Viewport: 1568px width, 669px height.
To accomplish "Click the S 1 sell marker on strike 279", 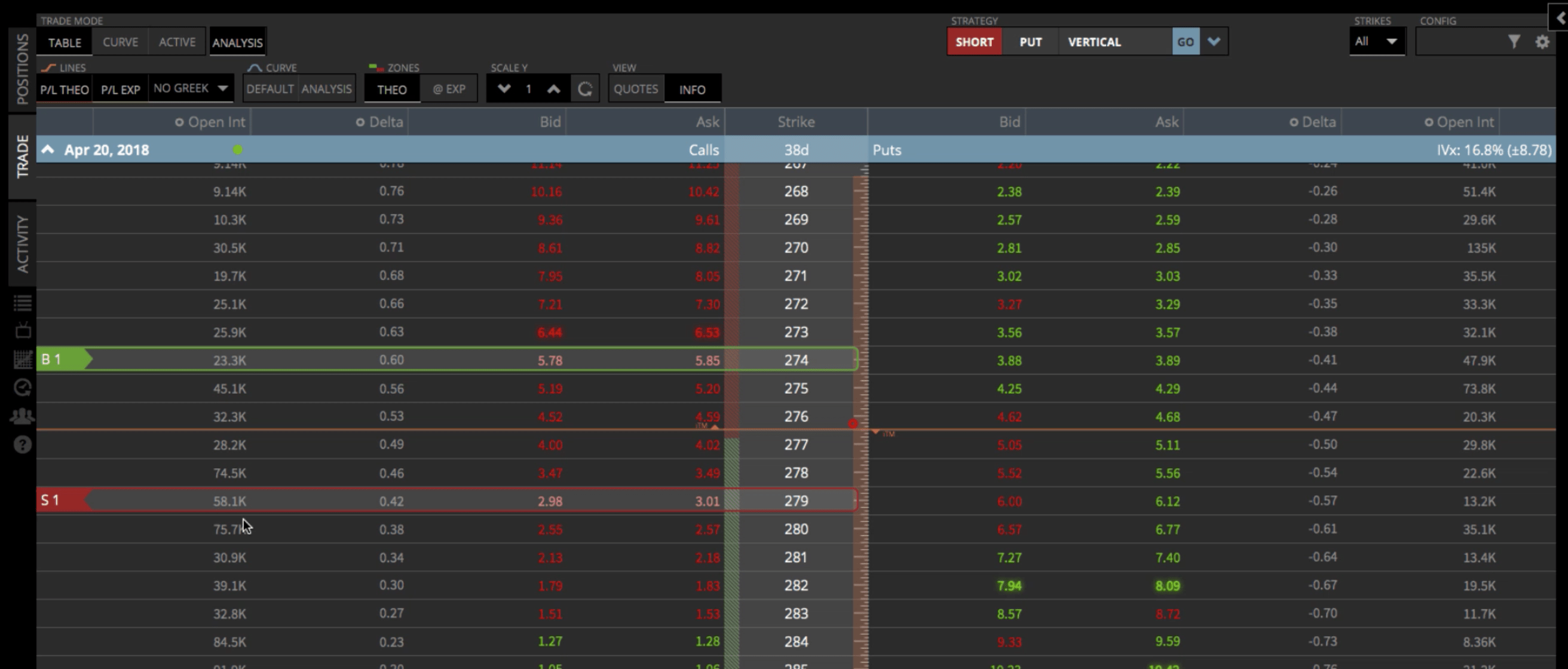I will click(x=64, y=501).
